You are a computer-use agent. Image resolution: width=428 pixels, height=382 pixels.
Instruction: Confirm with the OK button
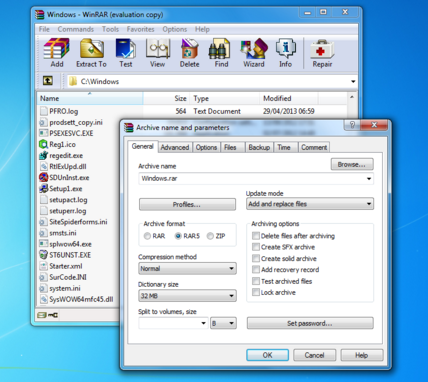(x=267, y=355)
